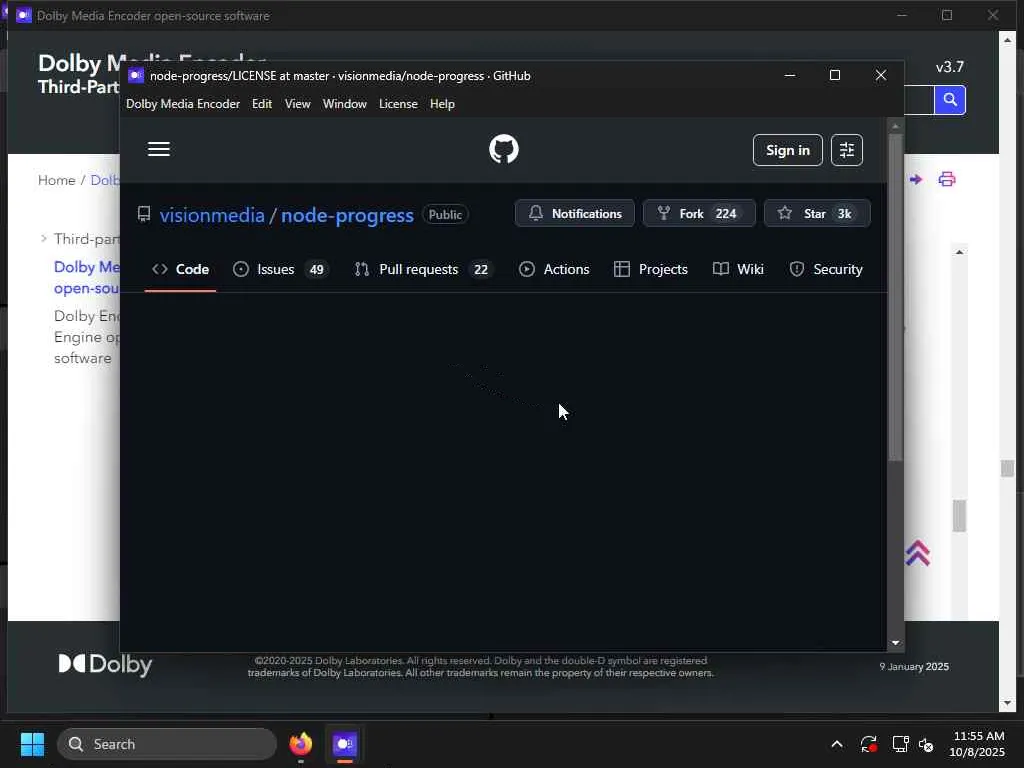1024x768 pixels.
Task: Open the Security tab
Action: click(826, 269)
